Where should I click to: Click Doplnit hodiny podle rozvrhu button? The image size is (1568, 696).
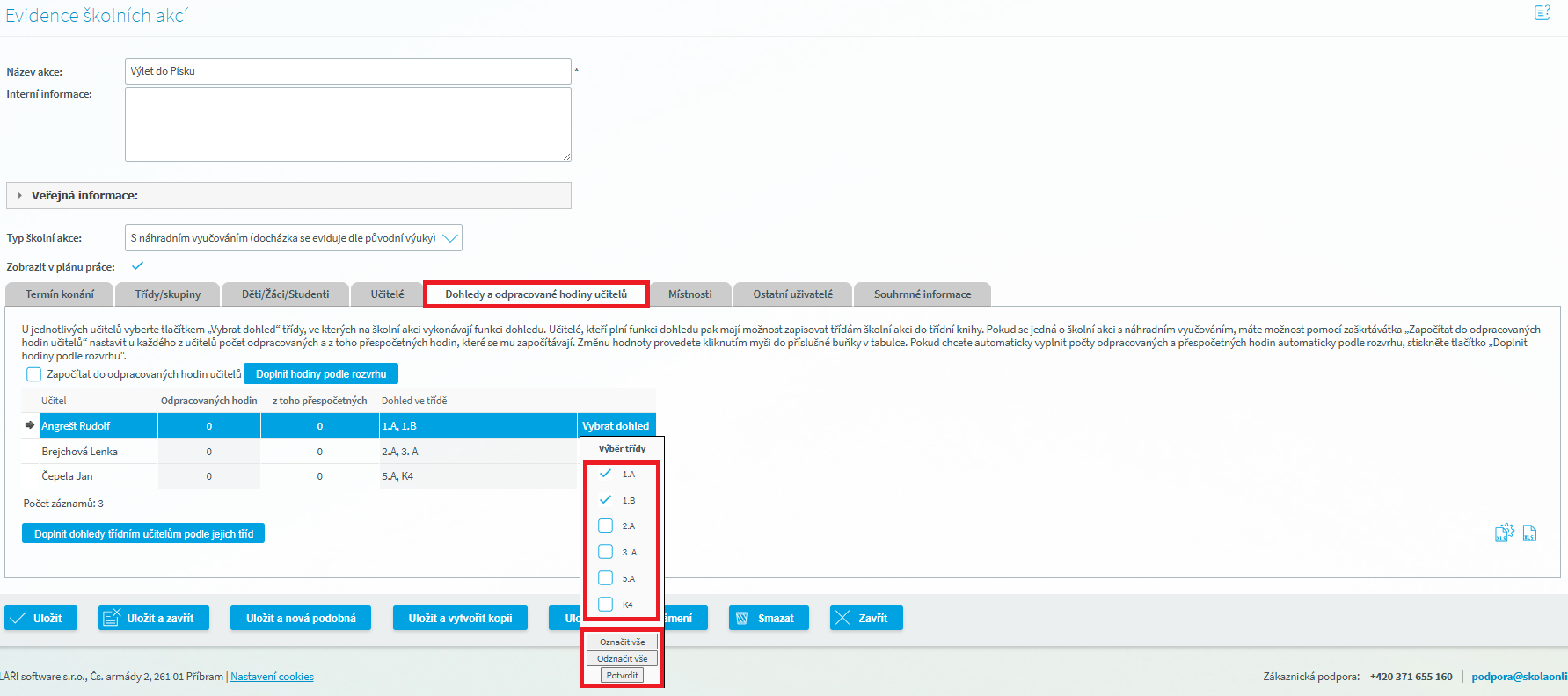pos(321,374)
